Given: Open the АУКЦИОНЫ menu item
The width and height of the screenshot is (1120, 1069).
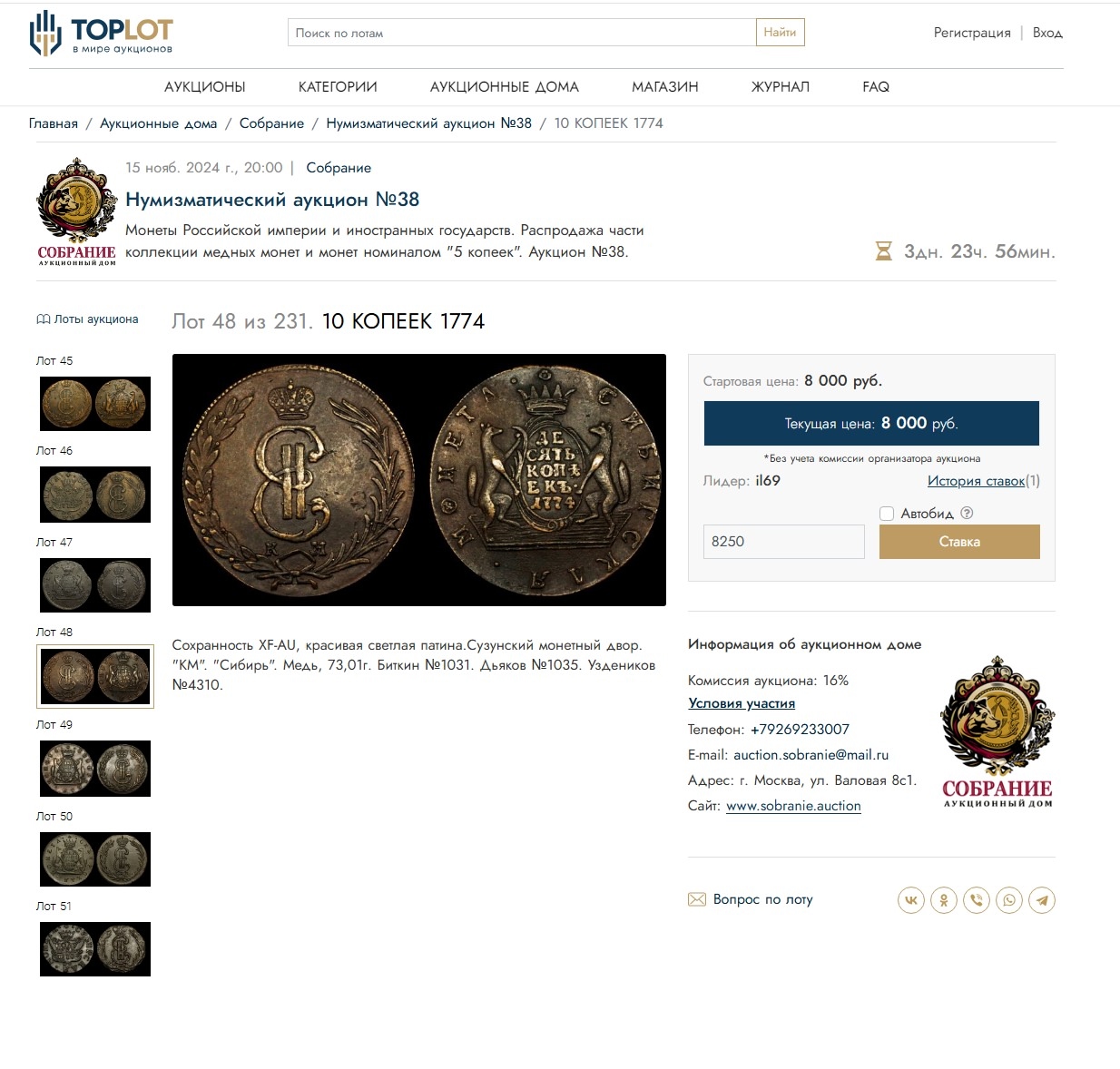Looking at the screenshot, I should 205,87.
